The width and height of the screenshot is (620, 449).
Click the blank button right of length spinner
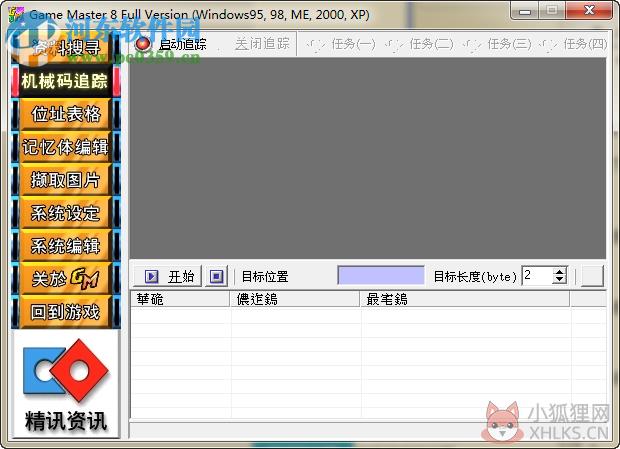[x=592, y=275]
